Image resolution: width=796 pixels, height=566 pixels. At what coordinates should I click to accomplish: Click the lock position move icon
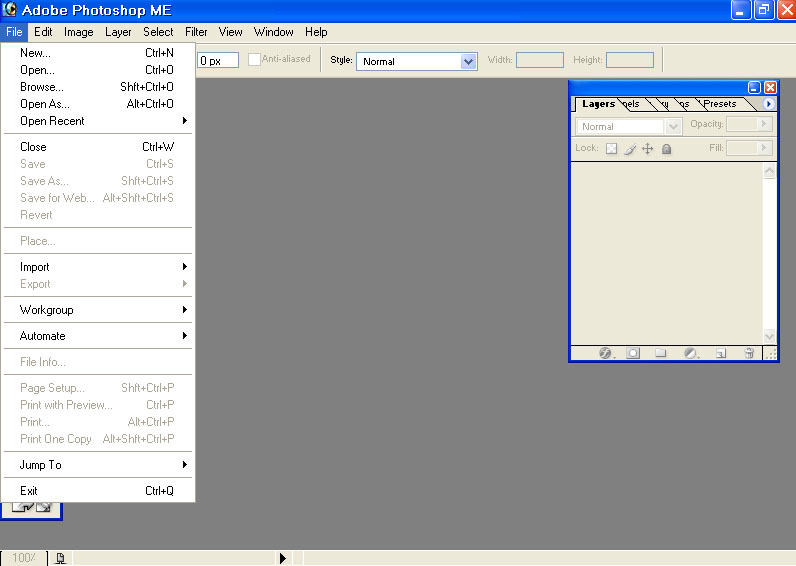[647, 149]
